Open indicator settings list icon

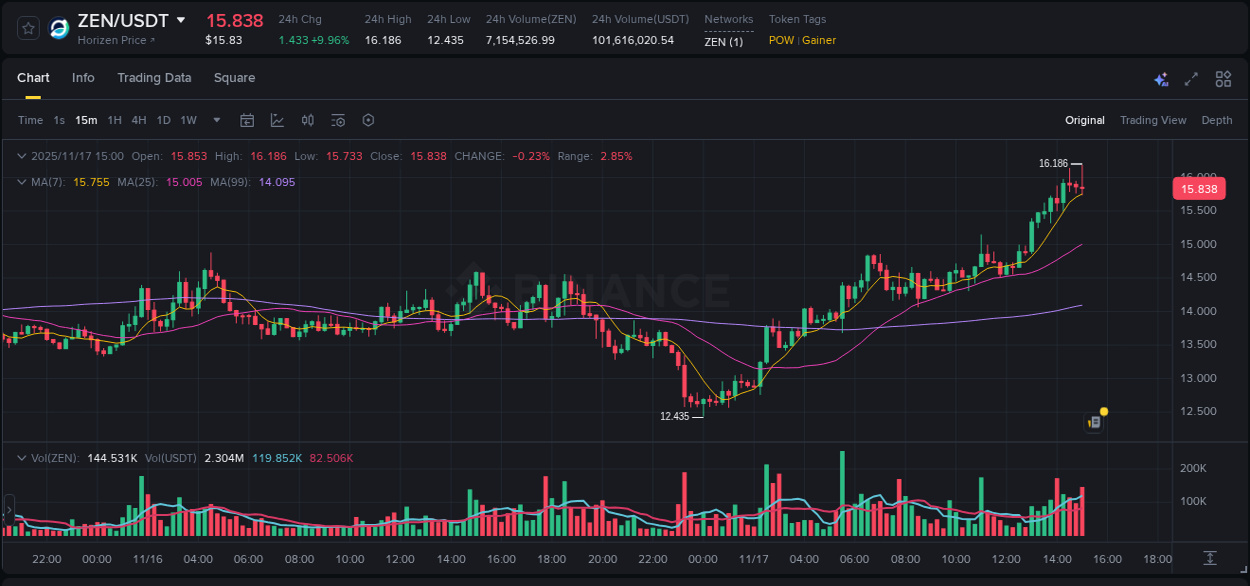(337, 120)
